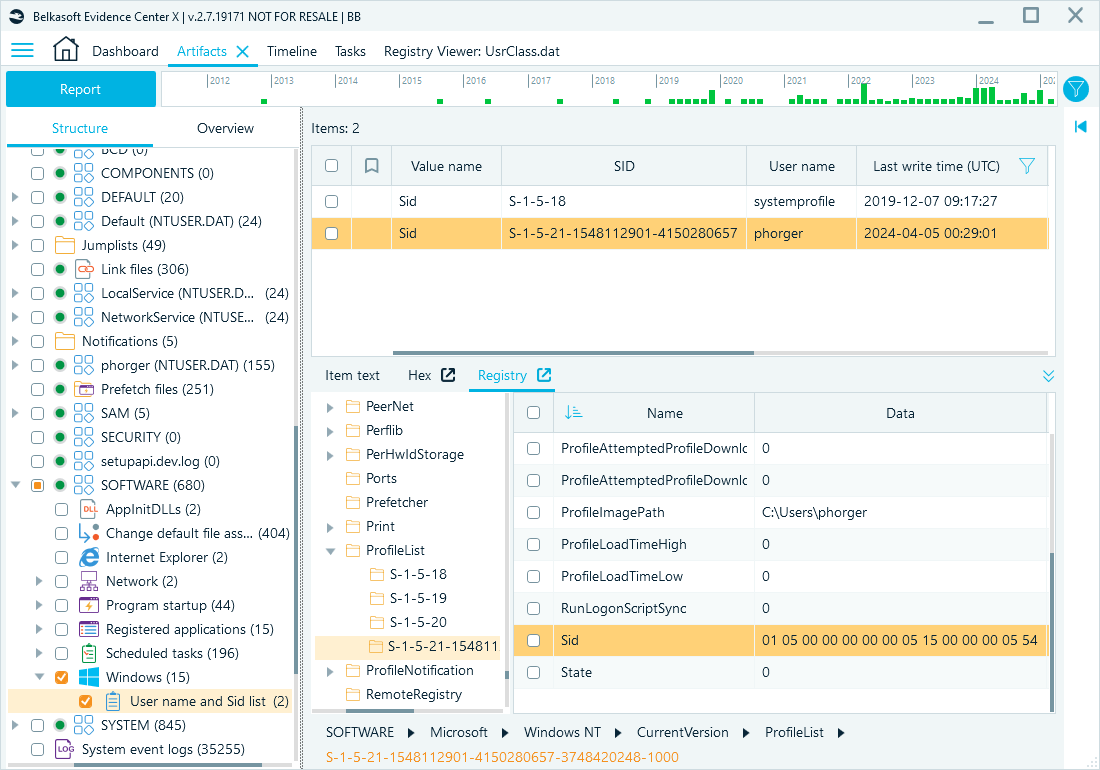Click the 2022 bar in the timeline histogram
Screen dimensions: 1100x770
click(x=864, y=94)
